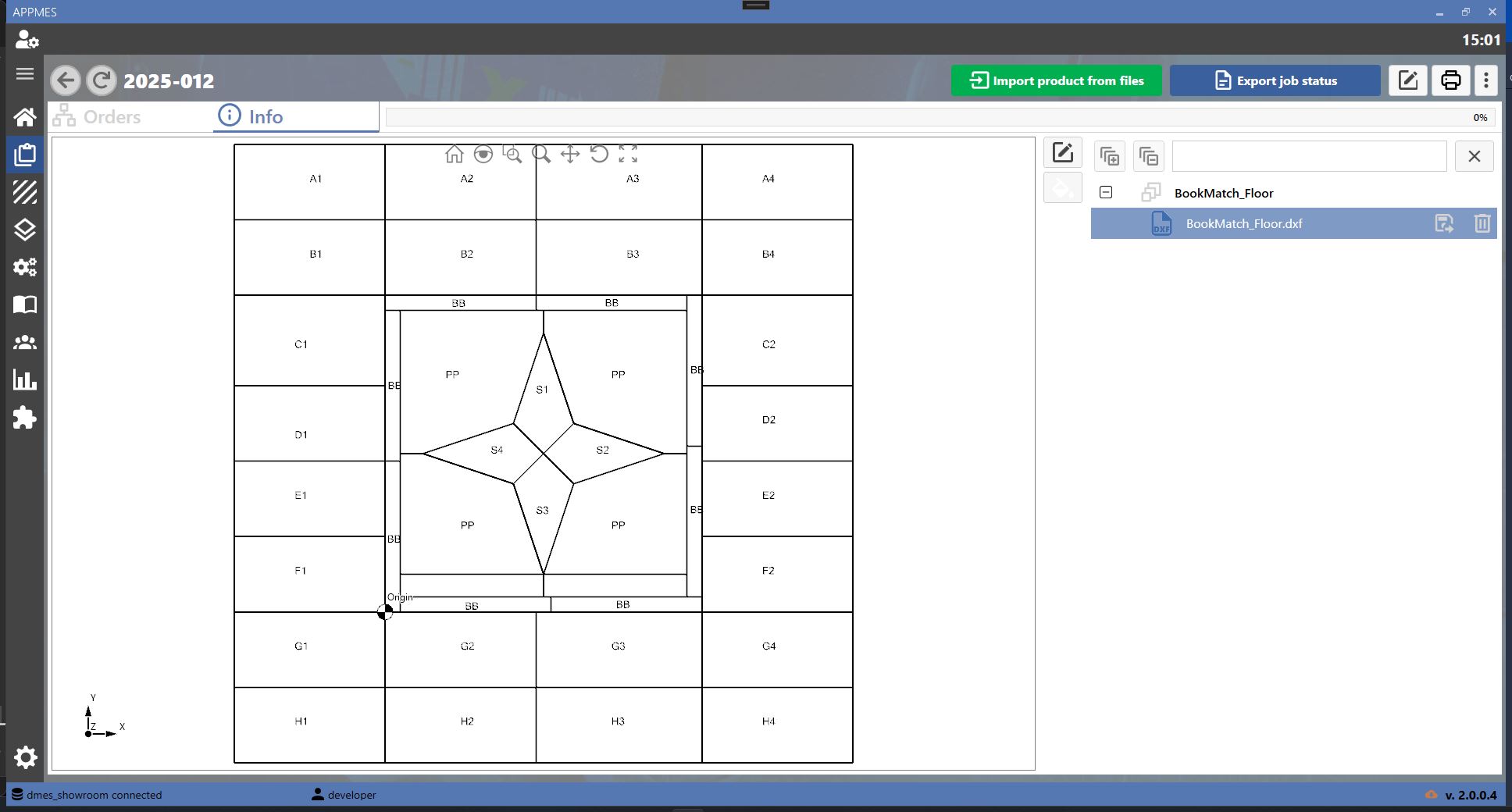Viewport: 1512px width, 812px height.
Task: Activate the pan move arrows tool
Action: pyautogui.click(x=570, y=154)
